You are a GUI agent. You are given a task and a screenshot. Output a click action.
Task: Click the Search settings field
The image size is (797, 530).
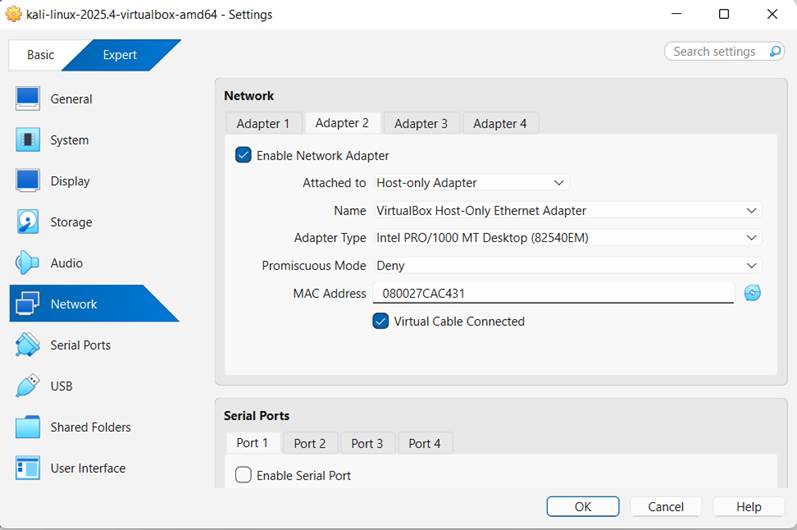[x=716, y=51]
